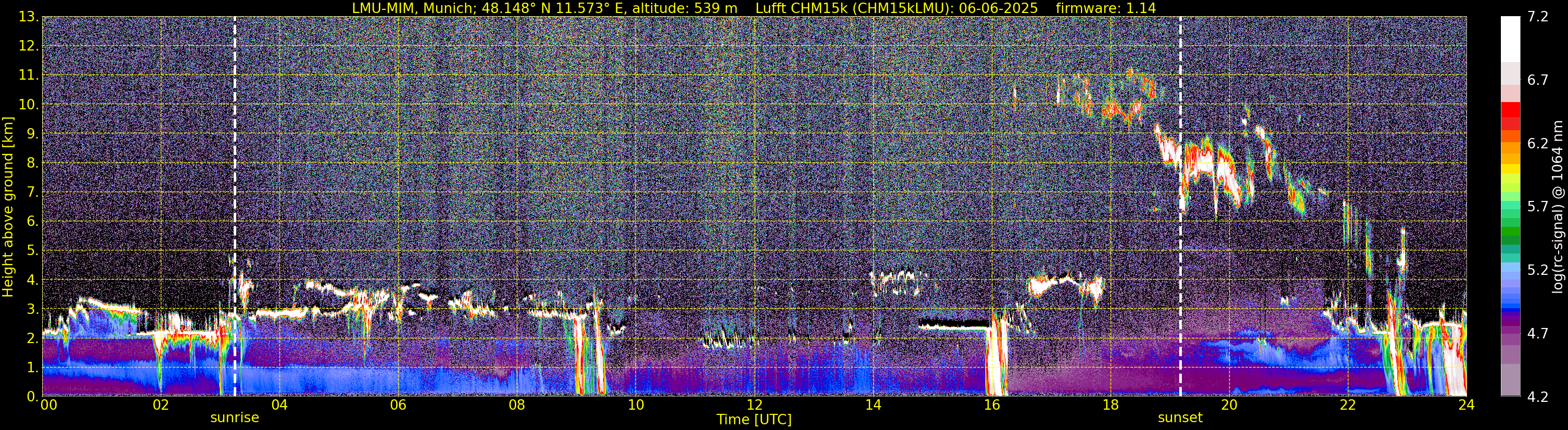Click the time axis tick label '06'
The width and height of the screenshot is (1568, 430).
click(x=398, y=405)
